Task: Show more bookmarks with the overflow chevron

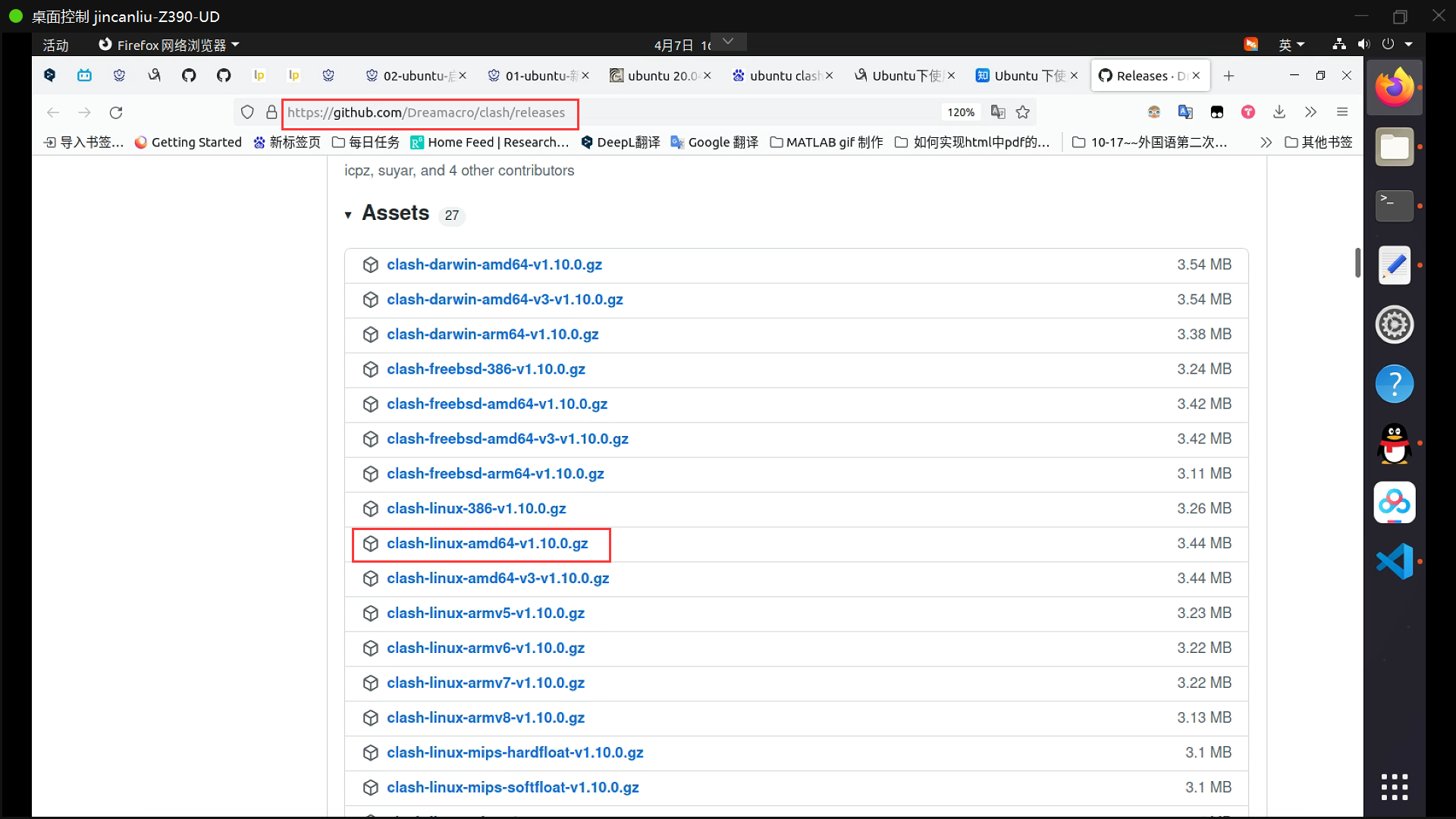Action: click(1265, 143)
